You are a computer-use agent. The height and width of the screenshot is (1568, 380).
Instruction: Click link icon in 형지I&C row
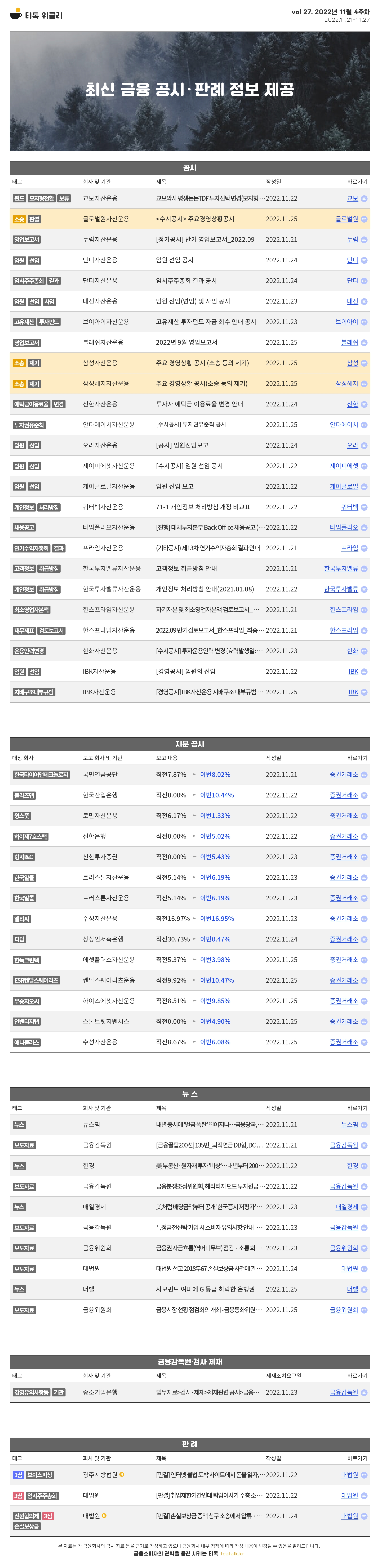(x=364, y=857)
